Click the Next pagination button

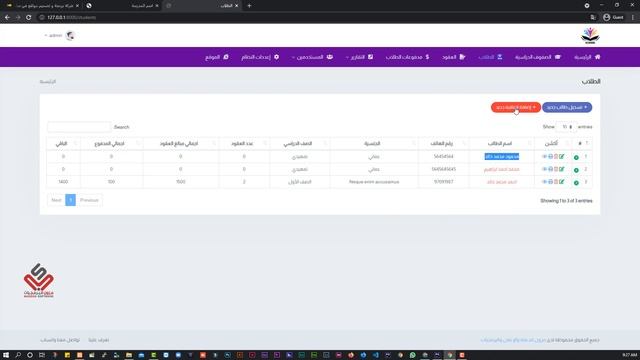pyautogui.click(x=56, y=200)
